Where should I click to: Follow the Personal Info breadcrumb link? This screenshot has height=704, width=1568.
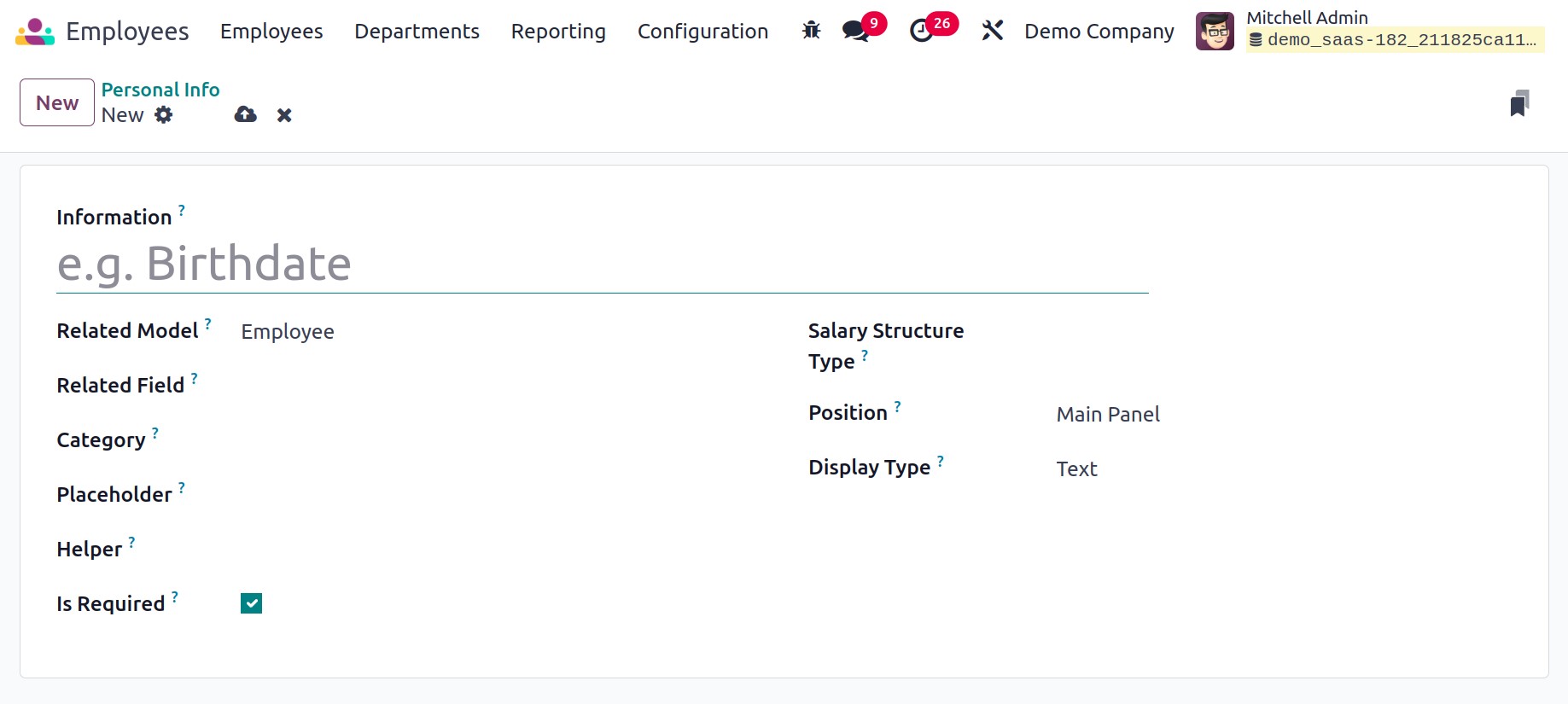(x=160, y=90)
